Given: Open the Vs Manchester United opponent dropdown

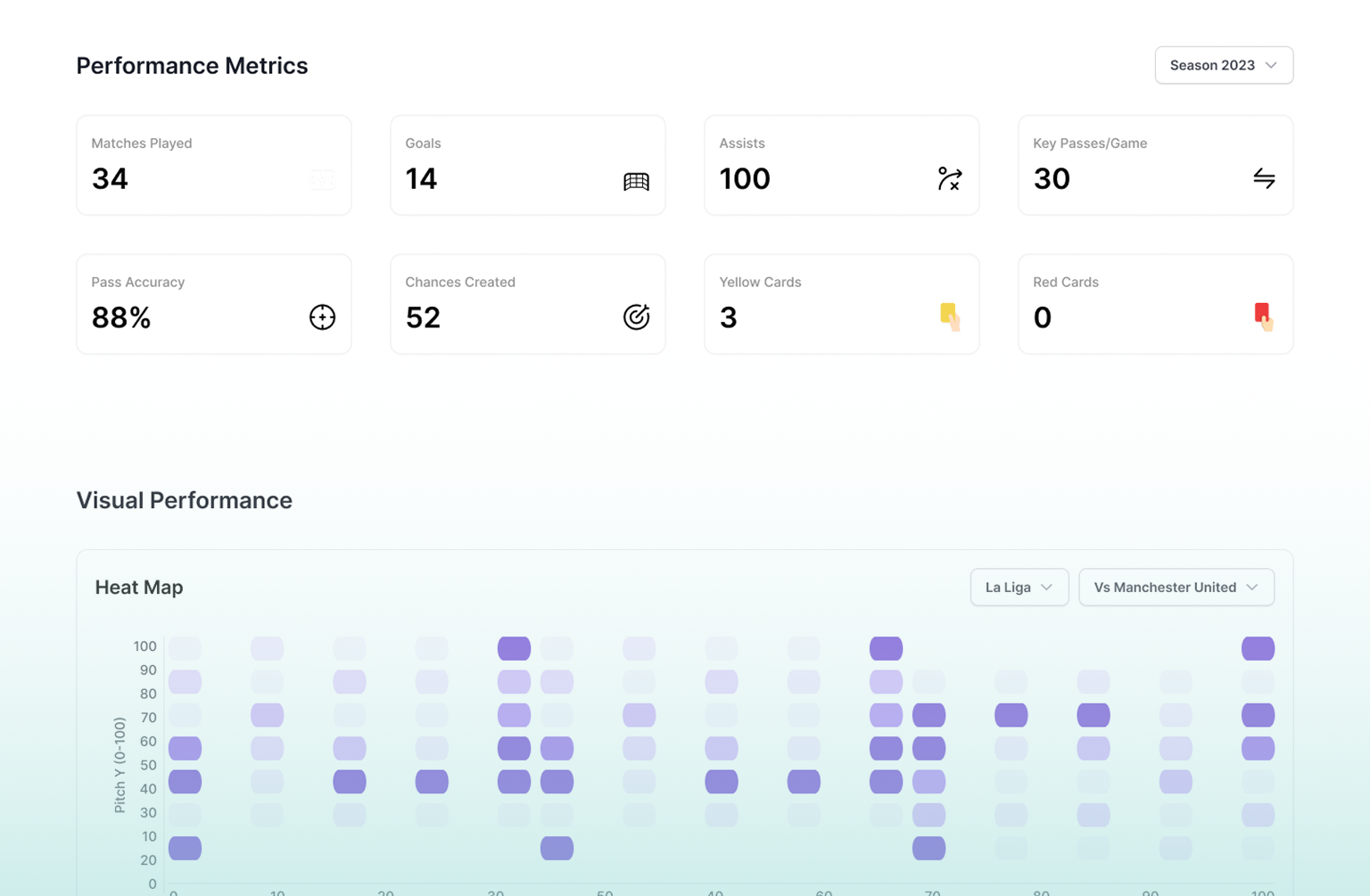Looking at the screenshot, I should coord(1176,588).
